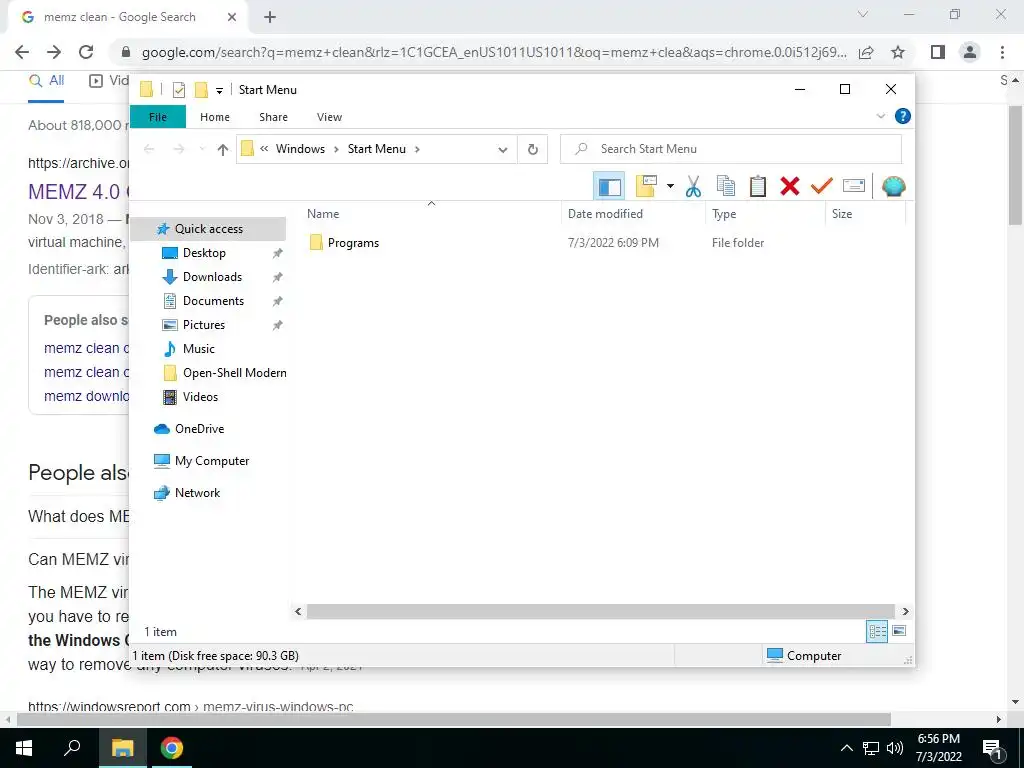
Task: Open the Open-Shell Modern folder
Action: 234,373
